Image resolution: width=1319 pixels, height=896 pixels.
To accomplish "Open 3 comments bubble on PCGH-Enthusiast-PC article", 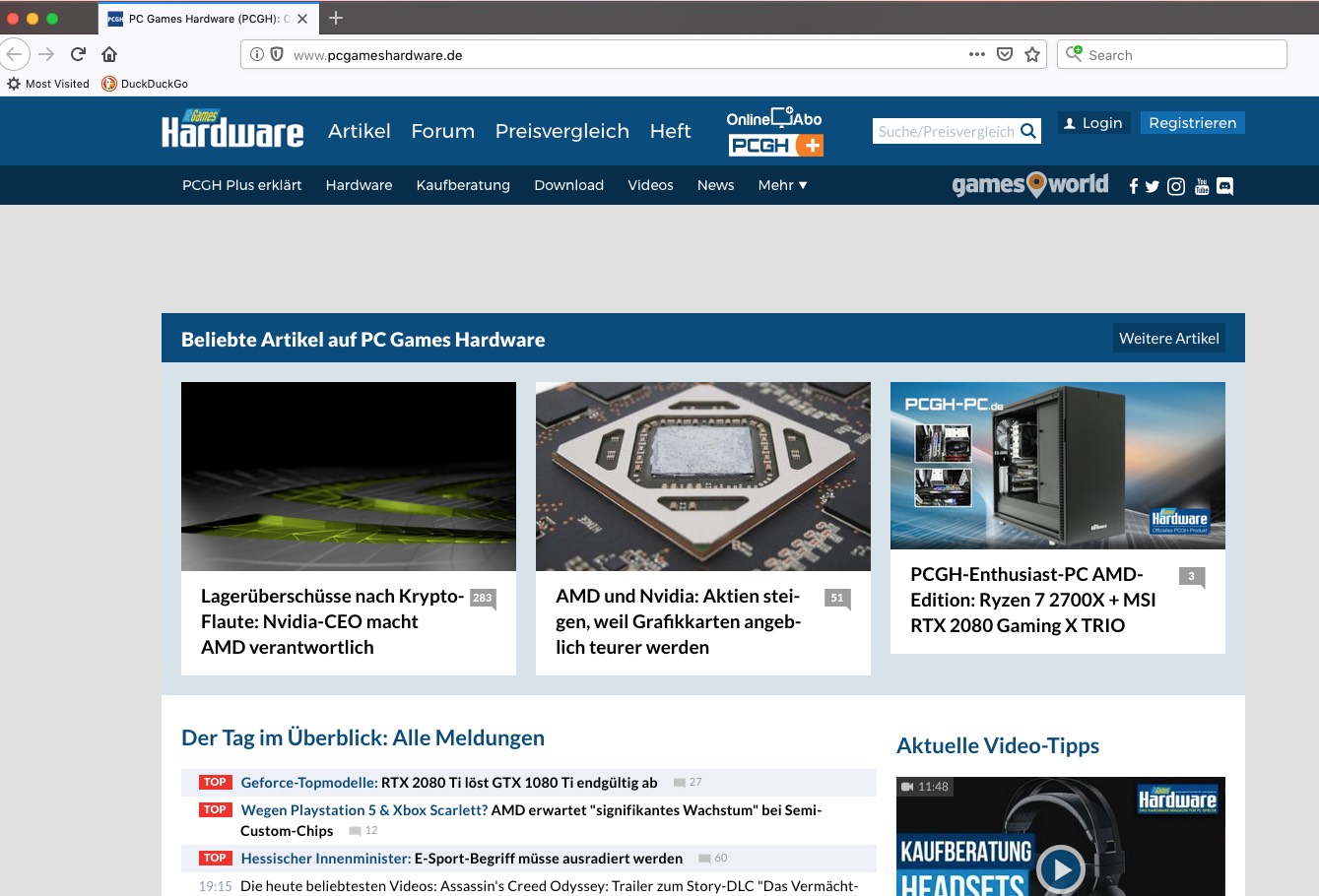I will (x=1191, y=577).
